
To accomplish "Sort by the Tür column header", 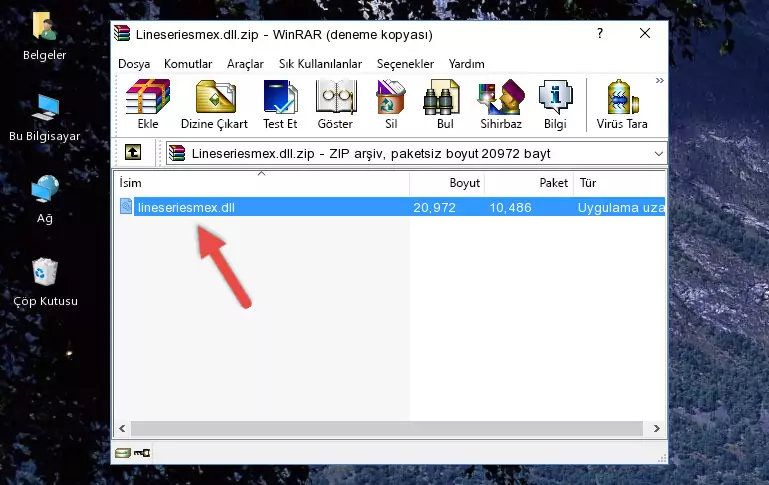I will [x=619, y=183].
